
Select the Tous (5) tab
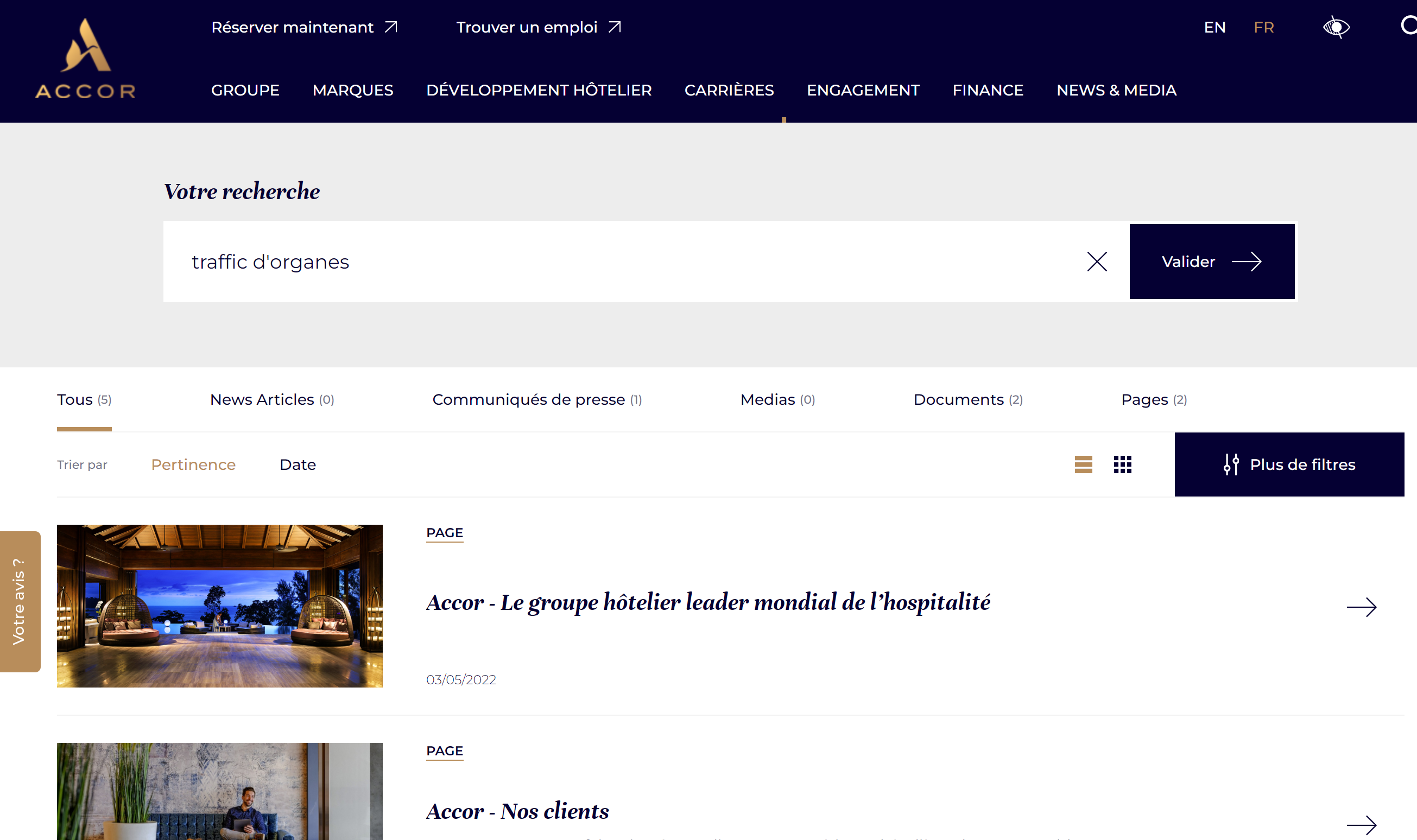84,399
